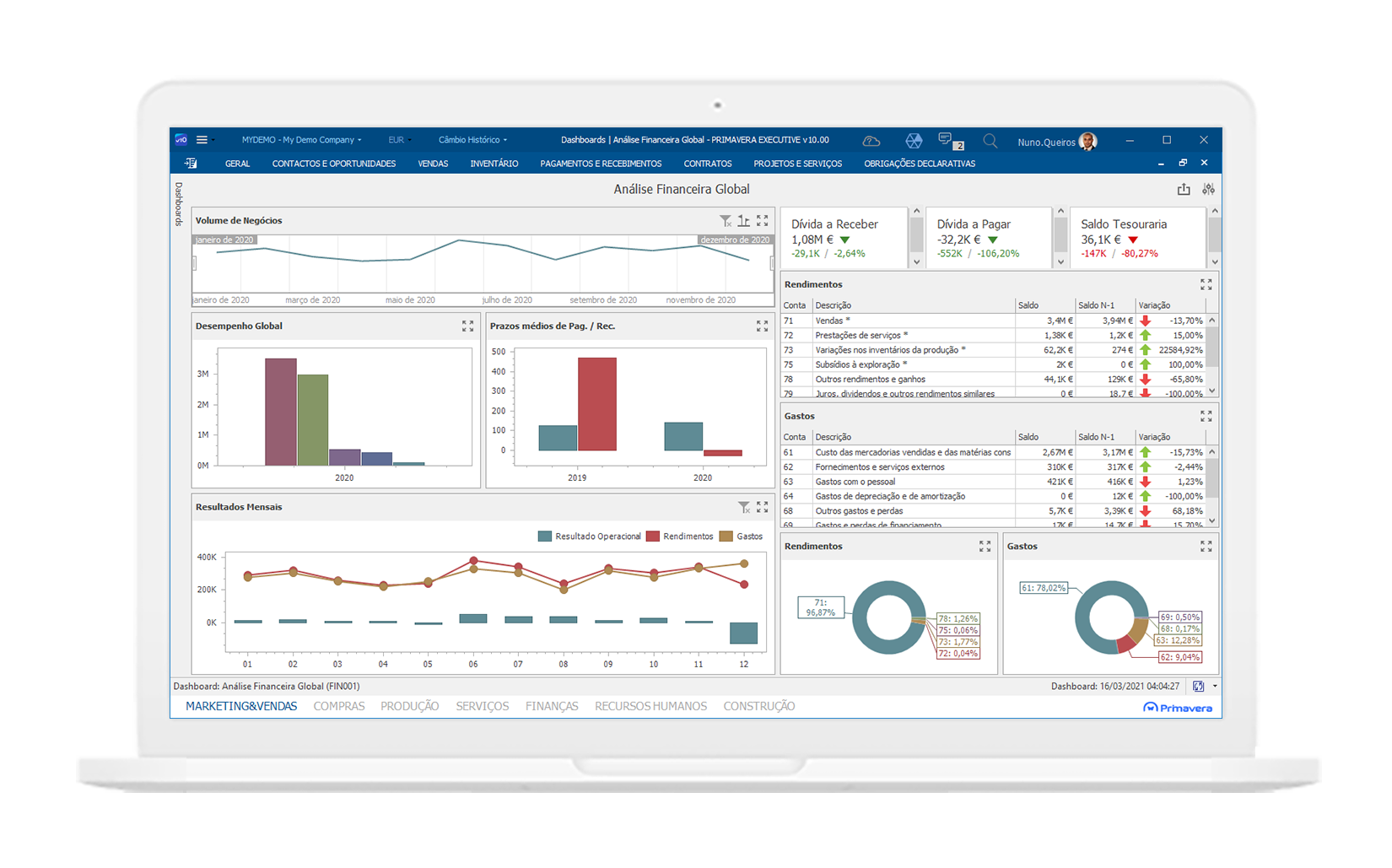1392x868 pixels.
Task: Open the INVENTÁRIO menu
Action: click(494, 164)
